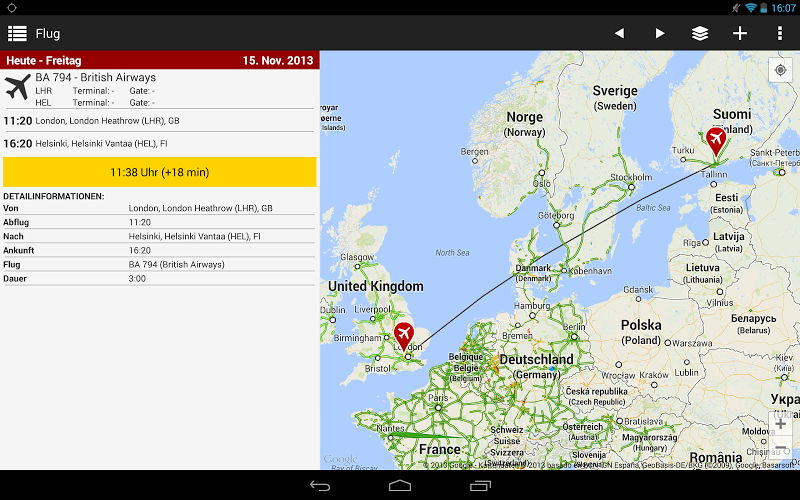Tap Stockholm label on the map

pyautogui.click(x=631, y=177)
